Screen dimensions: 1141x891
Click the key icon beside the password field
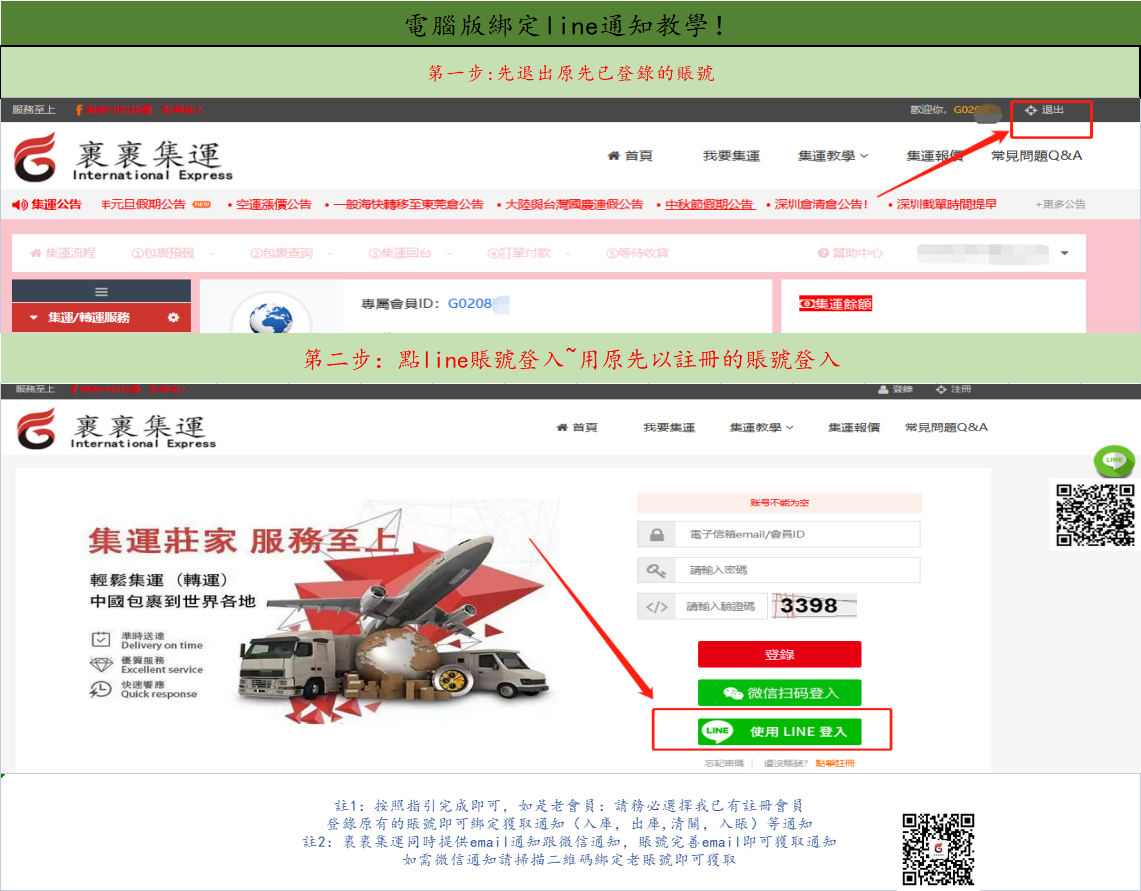point(656,570)
